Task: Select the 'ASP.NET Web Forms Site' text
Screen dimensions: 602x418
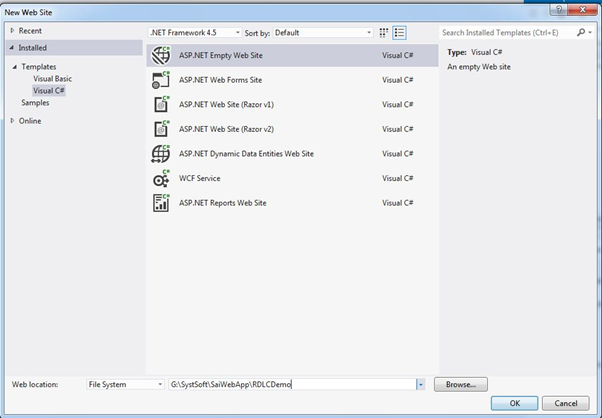Action: pyautogui.click(x=220, y=80)
